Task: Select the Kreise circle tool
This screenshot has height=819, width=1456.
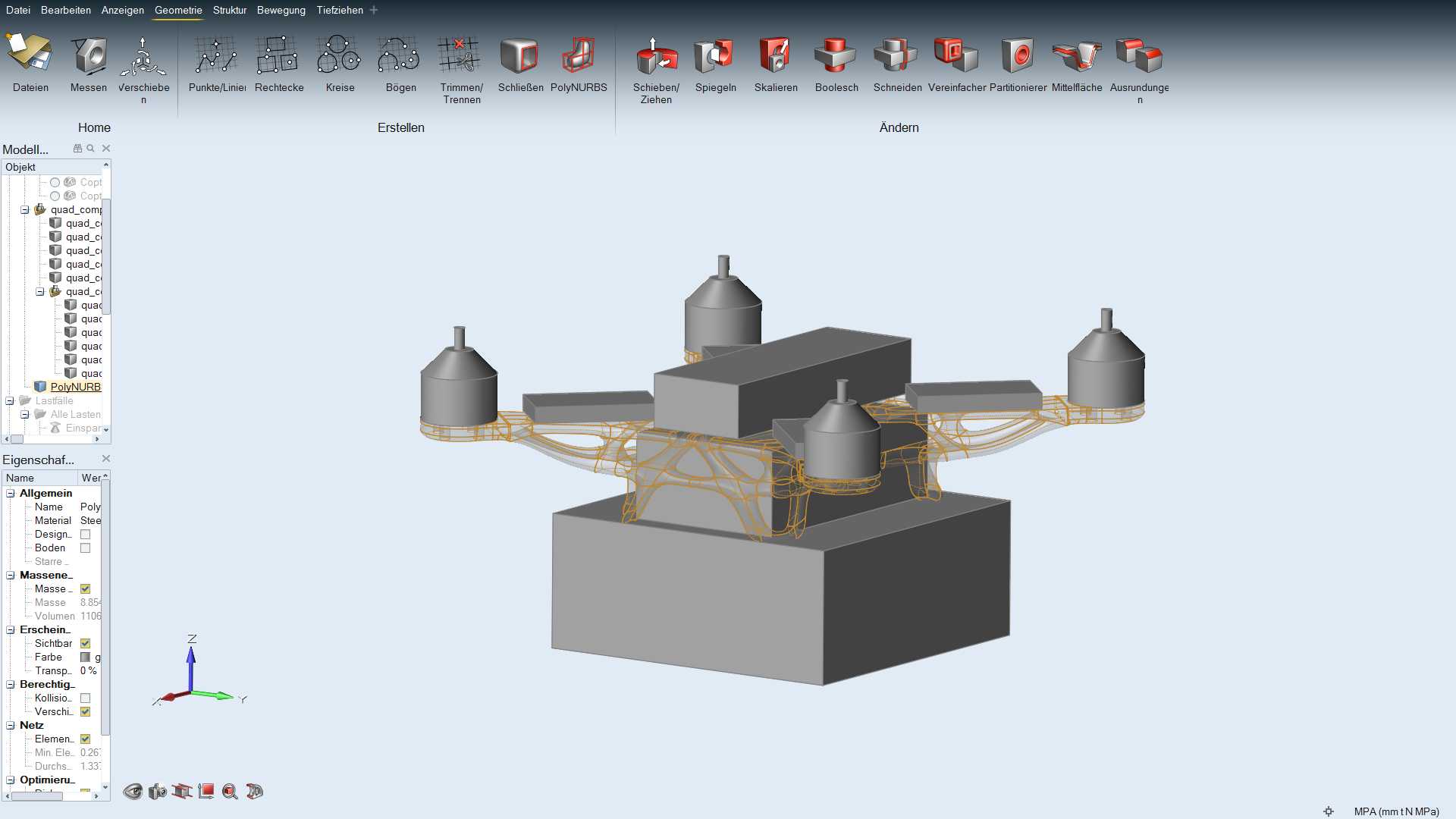Action: tap(339, 55)
